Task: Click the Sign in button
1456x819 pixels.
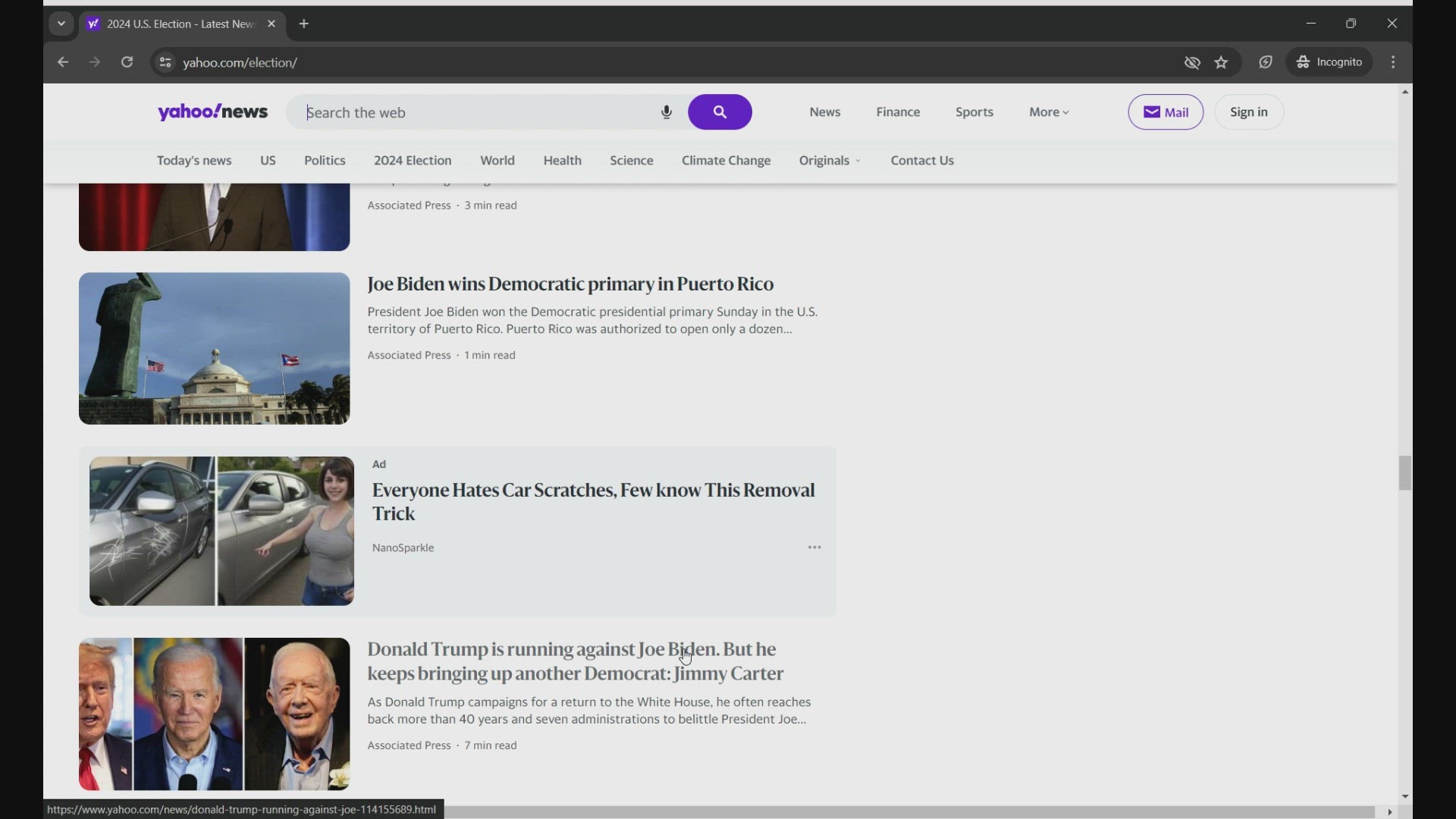Action: pos(1248,112)
